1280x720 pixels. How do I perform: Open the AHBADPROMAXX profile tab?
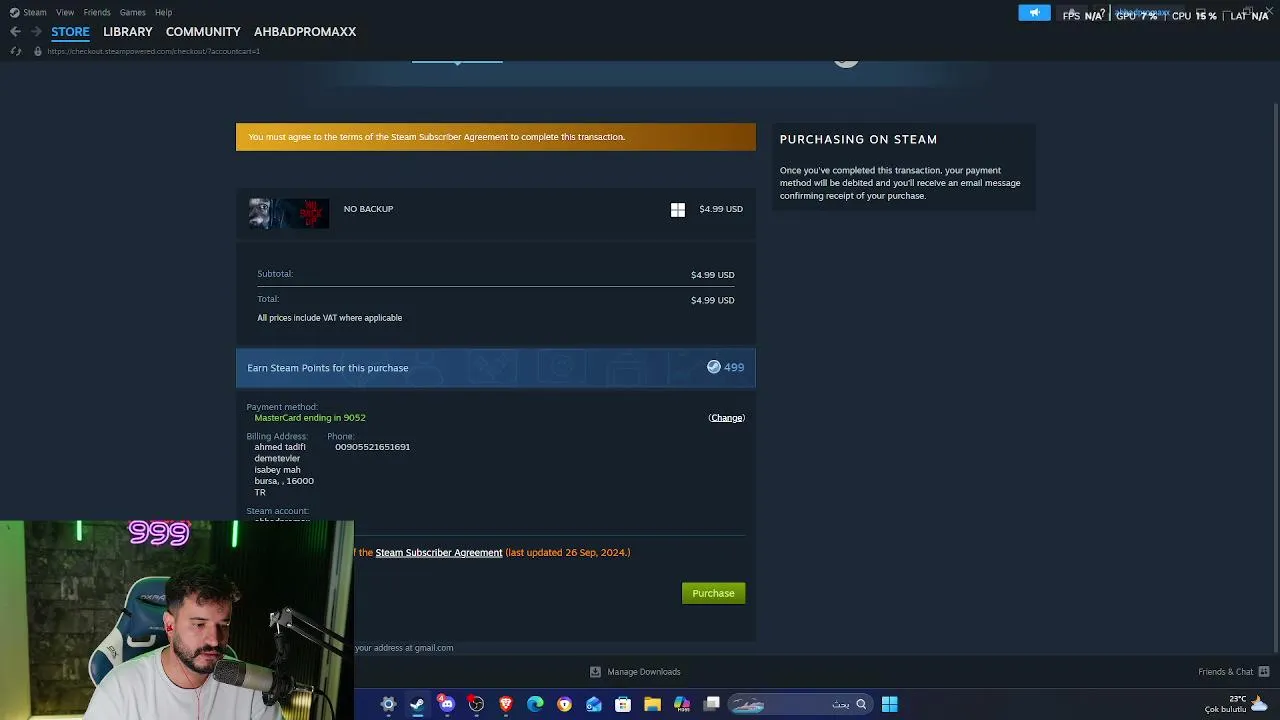305,32
